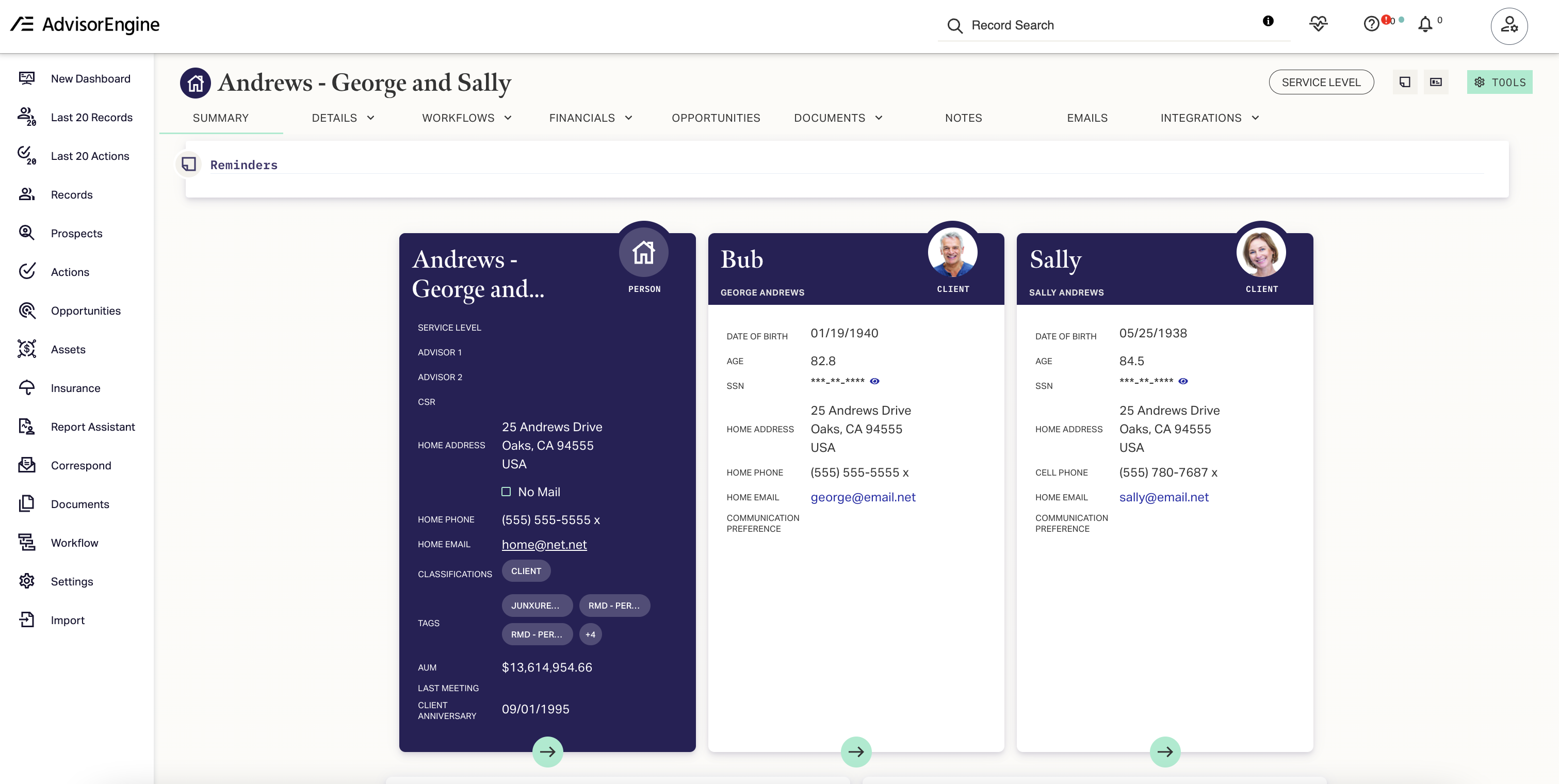Screen dimensions: 1559x784
Task: Click the ID card icon beside Service Level
Action: 1436,83
